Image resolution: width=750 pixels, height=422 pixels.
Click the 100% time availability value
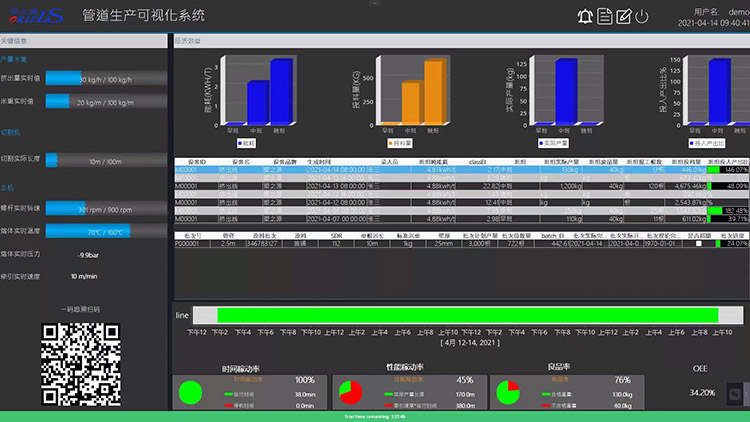[x=305, y=380]
